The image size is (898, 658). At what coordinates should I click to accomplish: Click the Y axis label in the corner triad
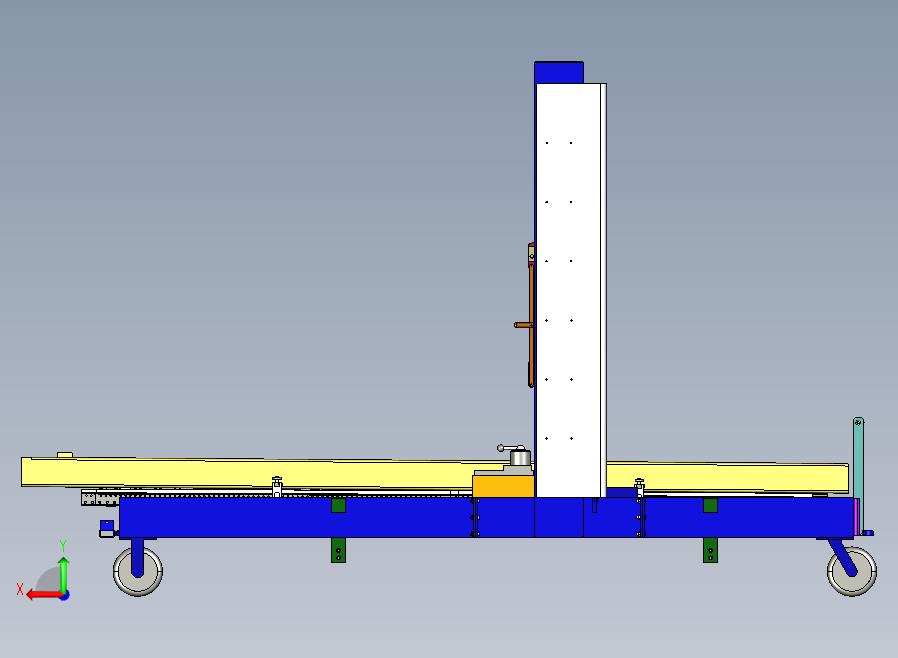(x=64, y=542)
